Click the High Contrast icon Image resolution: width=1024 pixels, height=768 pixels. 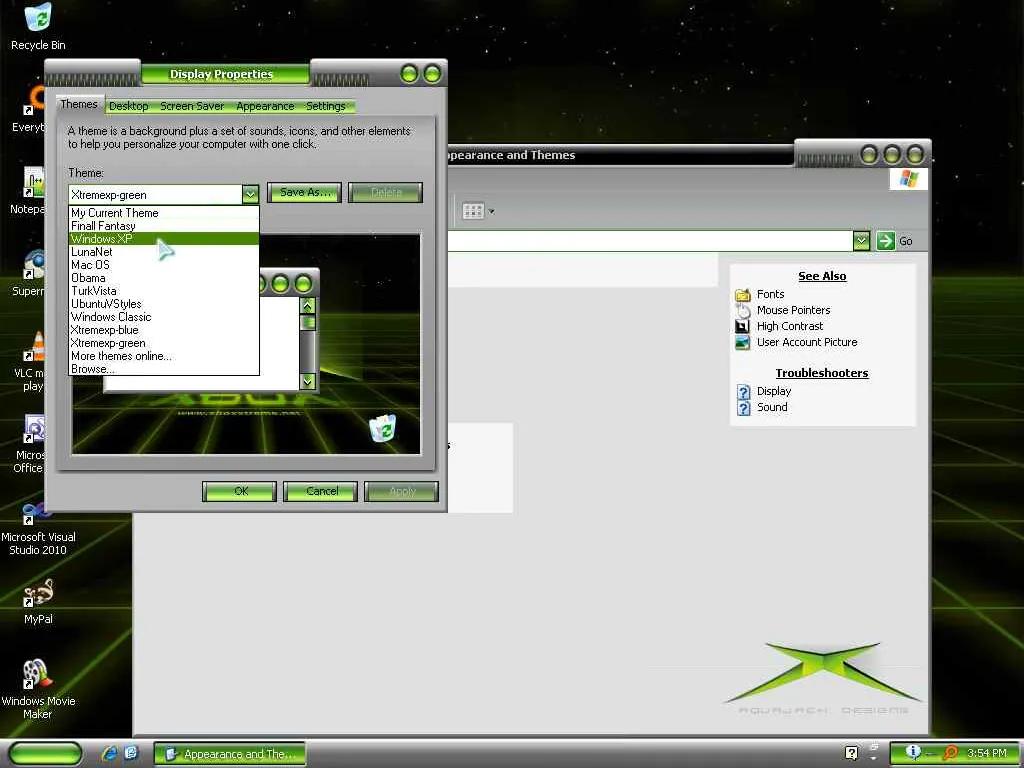click(743, 326)
